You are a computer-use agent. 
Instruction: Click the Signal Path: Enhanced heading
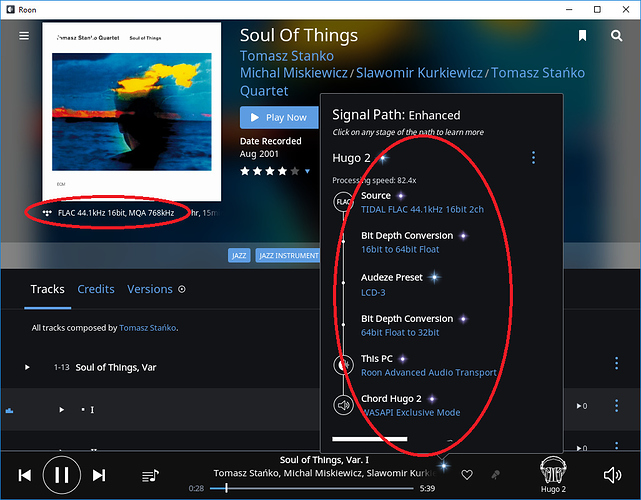tap(396, 115)
